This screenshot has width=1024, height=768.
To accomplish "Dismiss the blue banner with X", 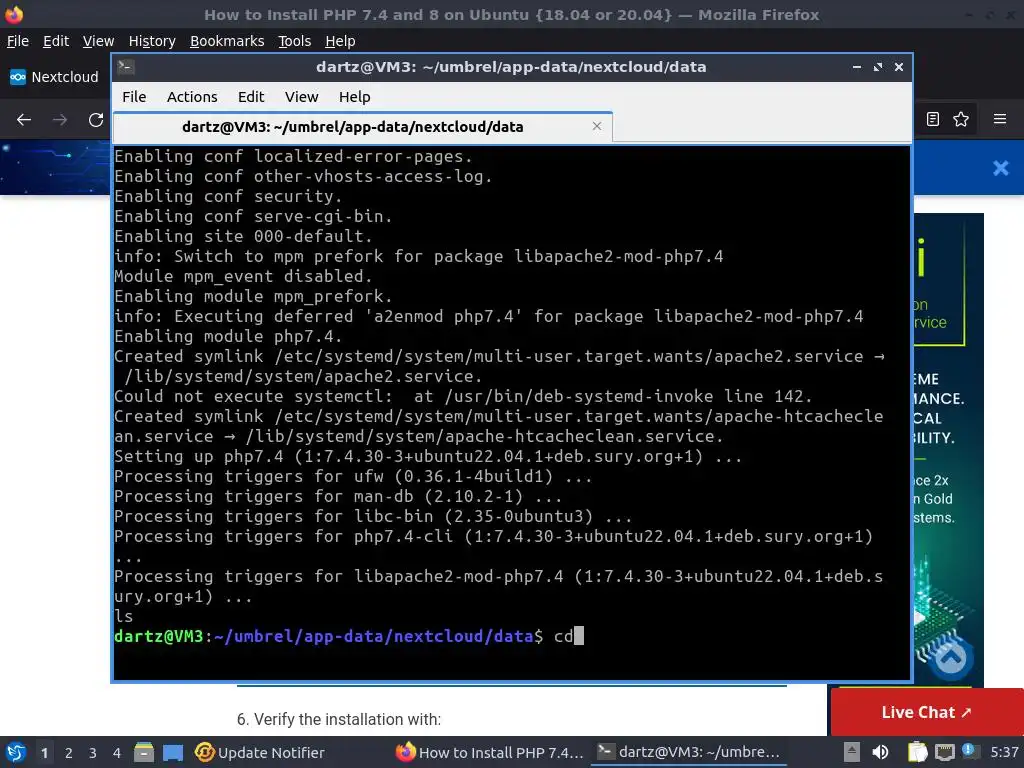I will tap(1000, 168).
